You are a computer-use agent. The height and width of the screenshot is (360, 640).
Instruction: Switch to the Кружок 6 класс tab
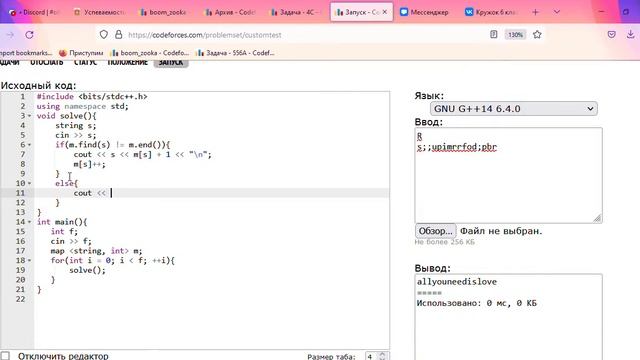click(491, 12)
